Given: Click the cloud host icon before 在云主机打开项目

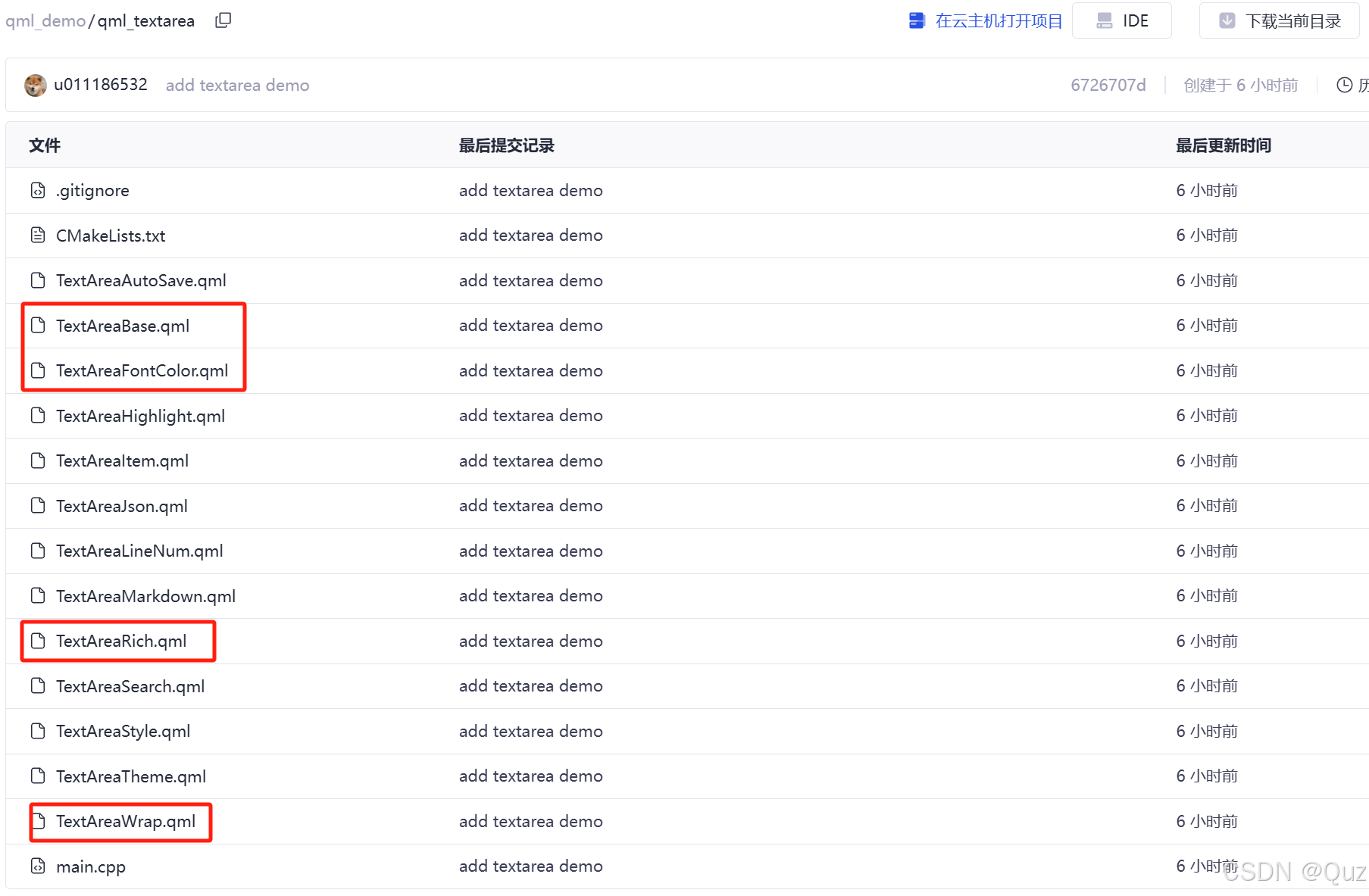Looking at the screenshot, I should click(917, 20).
